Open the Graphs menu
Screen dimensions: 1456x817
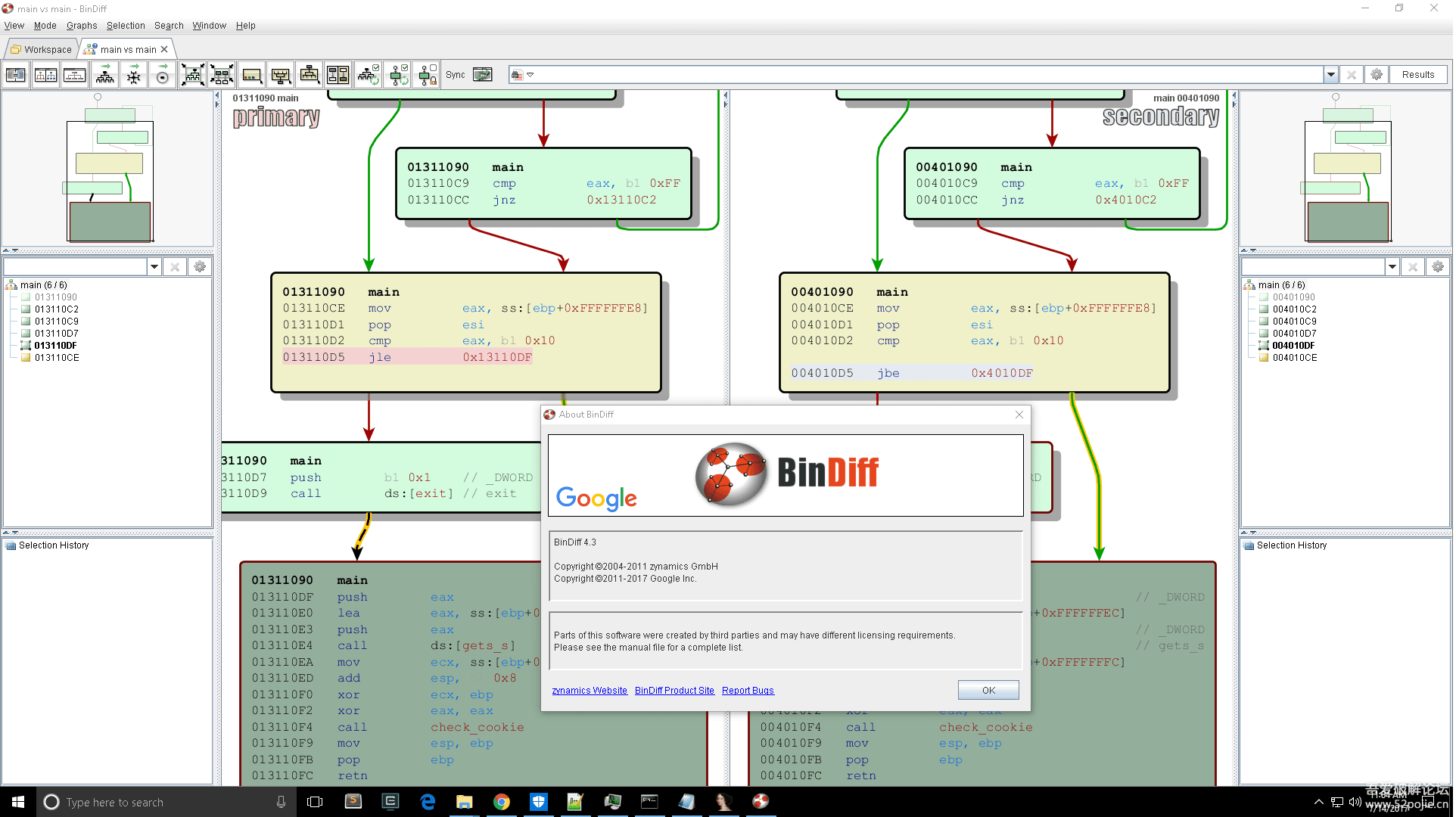(82, 26)
